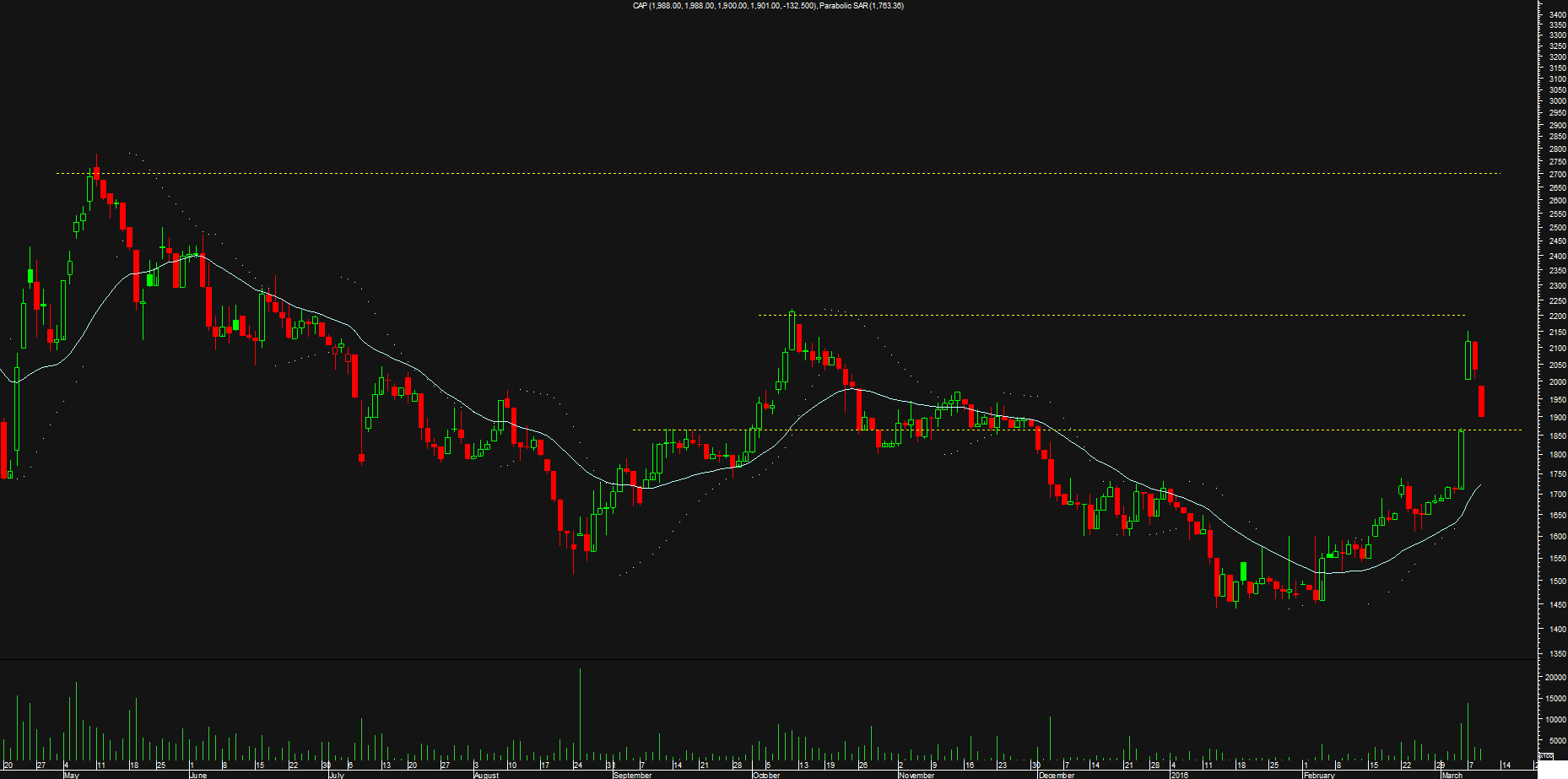
Task: Select the last red candlestick on the chart
Action: (x=1481, y=401)
